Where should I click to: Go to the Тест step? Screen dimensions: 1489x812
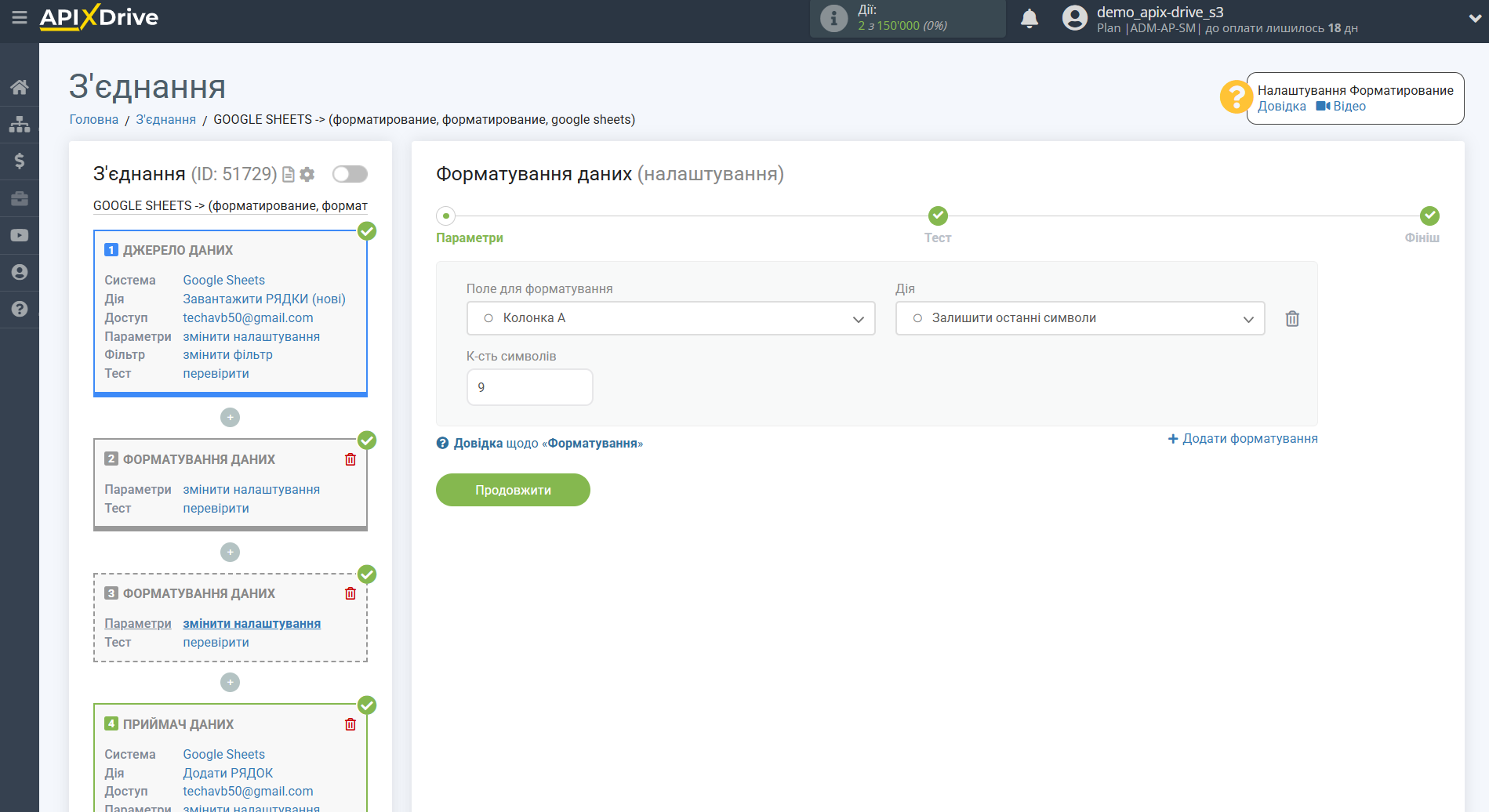click(x=938, y=237)
